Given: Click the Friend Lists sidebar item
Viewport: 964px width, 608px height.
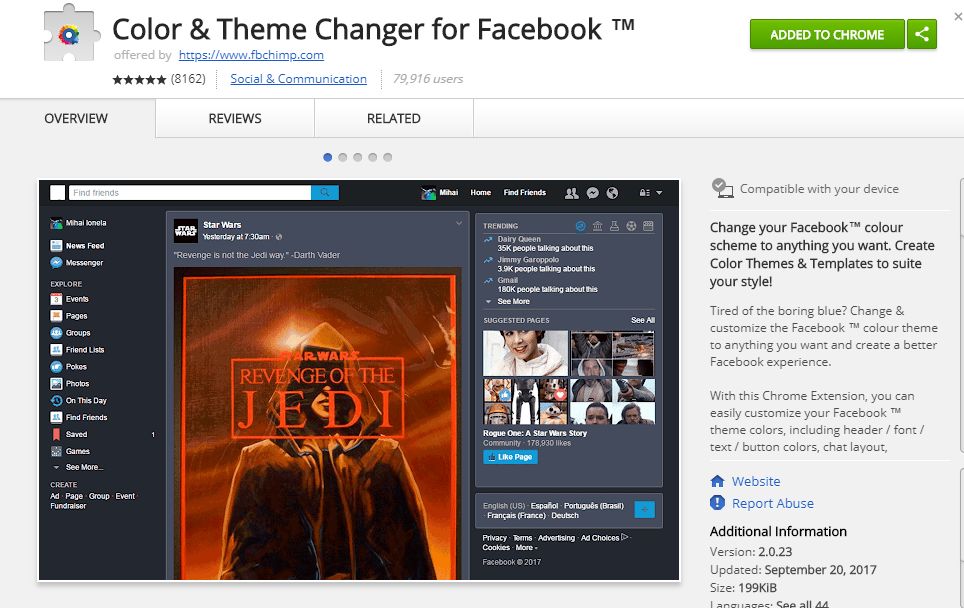Looking at the screenshot, I should (x=77, y=350).
